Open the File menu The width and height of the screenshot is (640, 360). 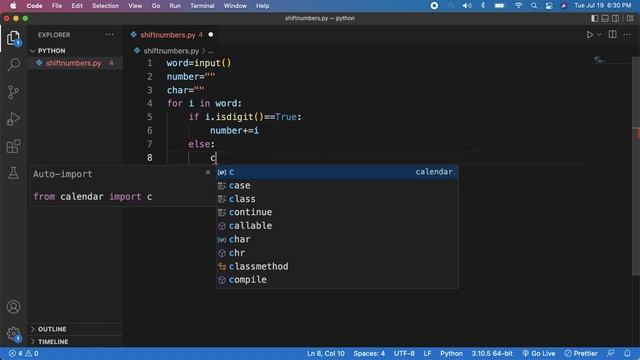pyautogui.click(x=57, y=6)
